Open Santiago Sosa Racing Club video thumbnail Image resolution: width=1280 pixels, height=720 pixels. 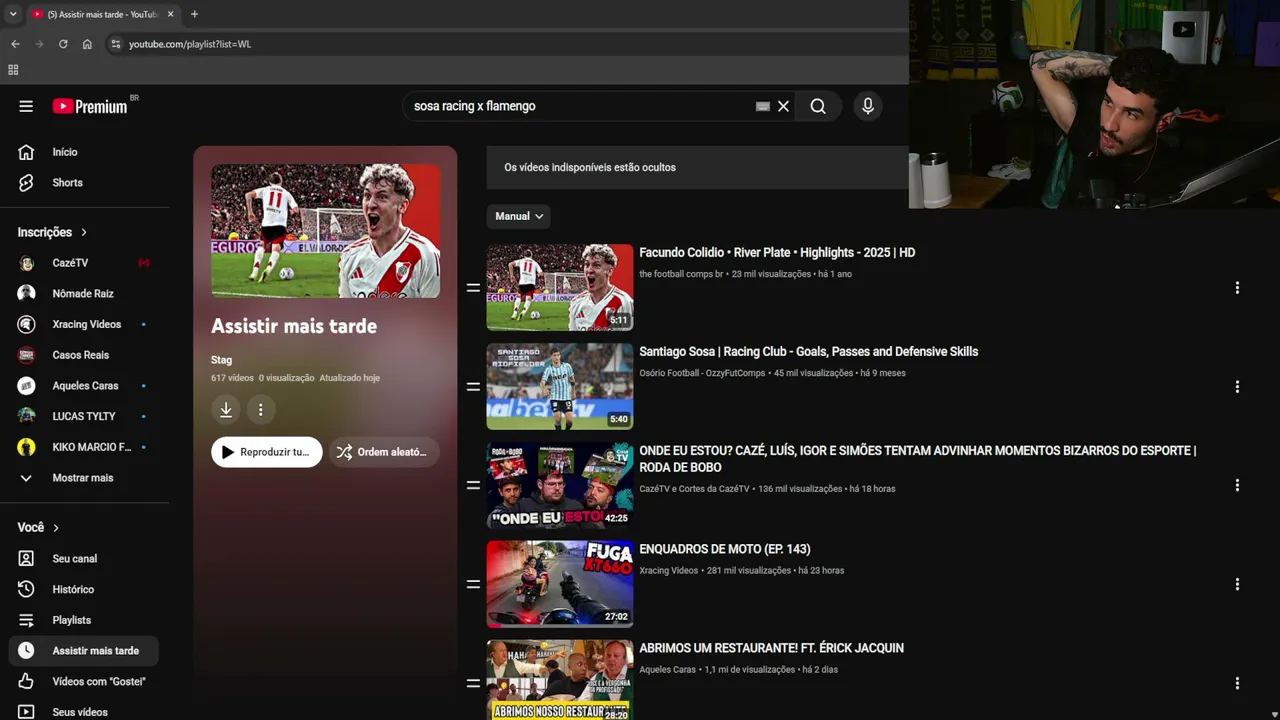(560, 386)
